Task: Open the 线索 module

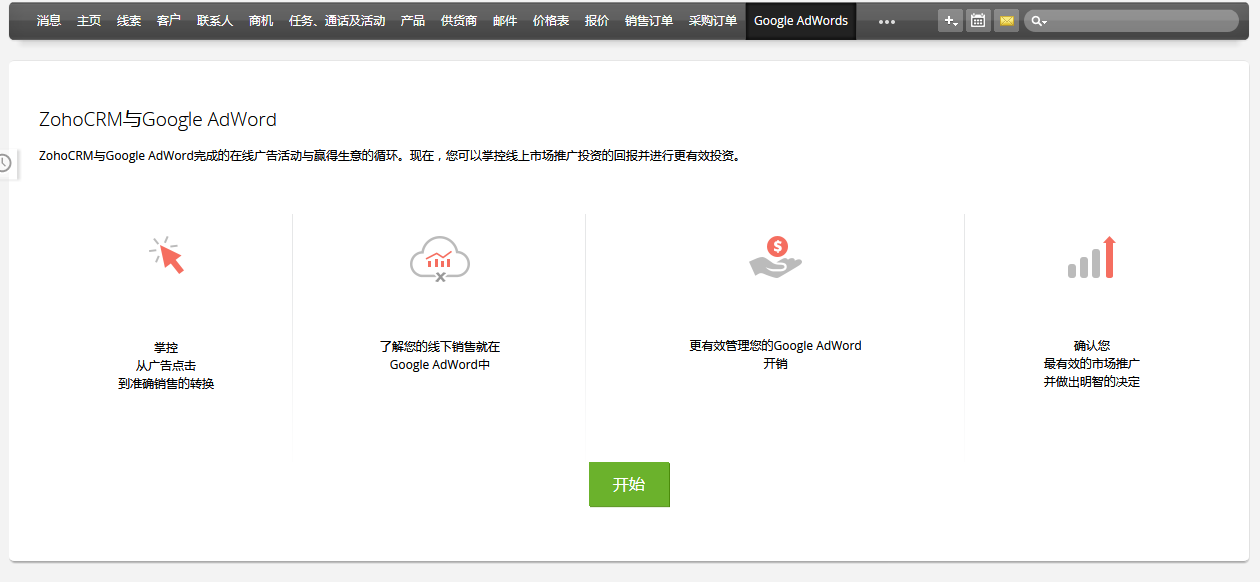Action: tap(129, 20)
